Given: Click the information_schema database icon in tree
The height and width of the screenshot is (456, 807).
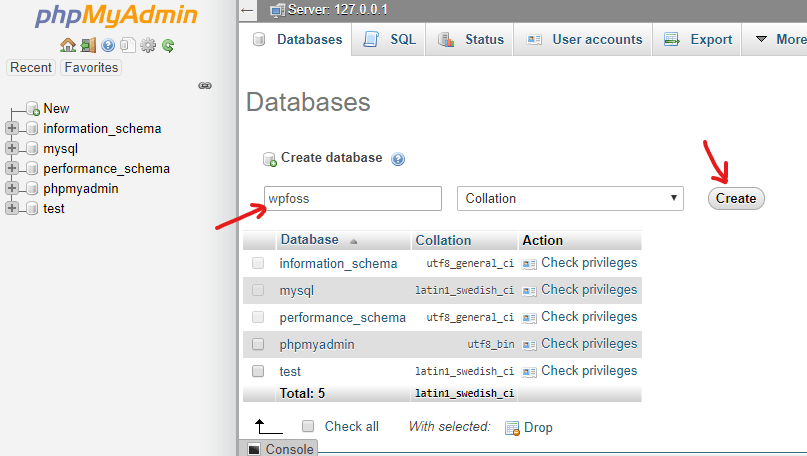Looking at the screenshot, I should (x=32, y=128).
